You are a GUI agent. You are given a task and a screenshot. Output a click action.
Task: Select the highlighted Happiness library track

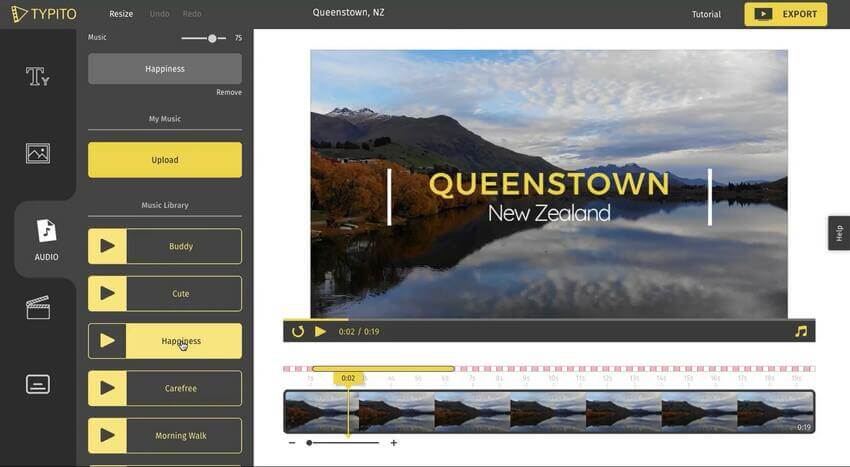184,341
